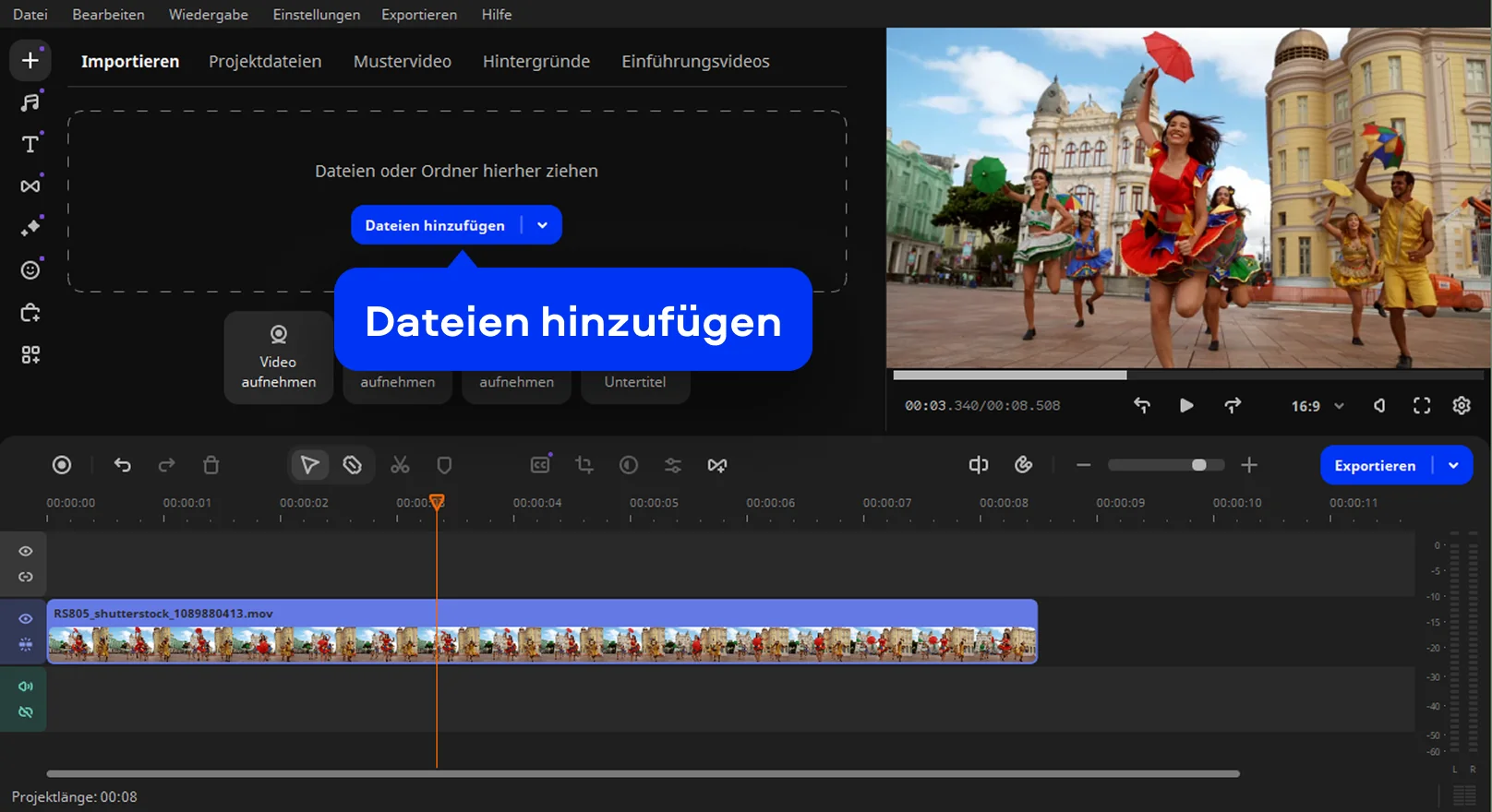Image resolution: width=1492 pixels, height=812 pixels.
Task: Expand the Dateien hinzufügen dropdown arrow
Action: coord(543,225)
